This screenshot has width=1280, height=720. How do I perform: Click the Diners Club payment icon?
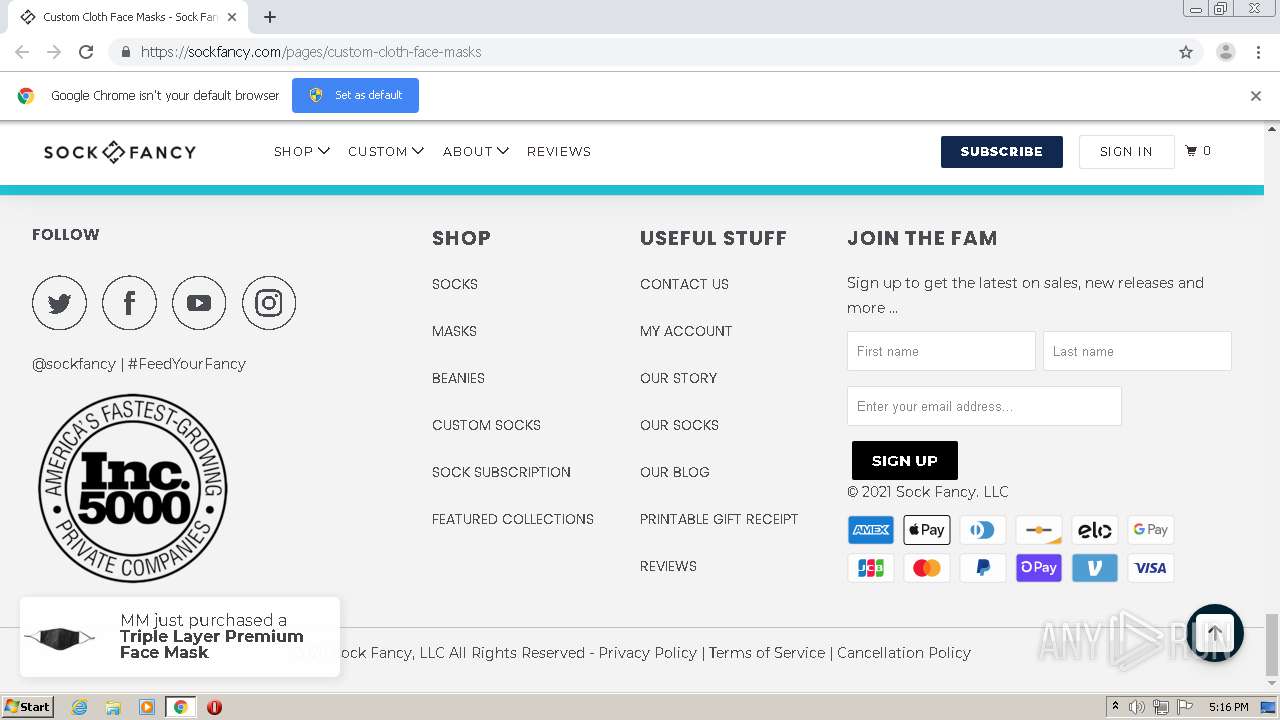983,530
